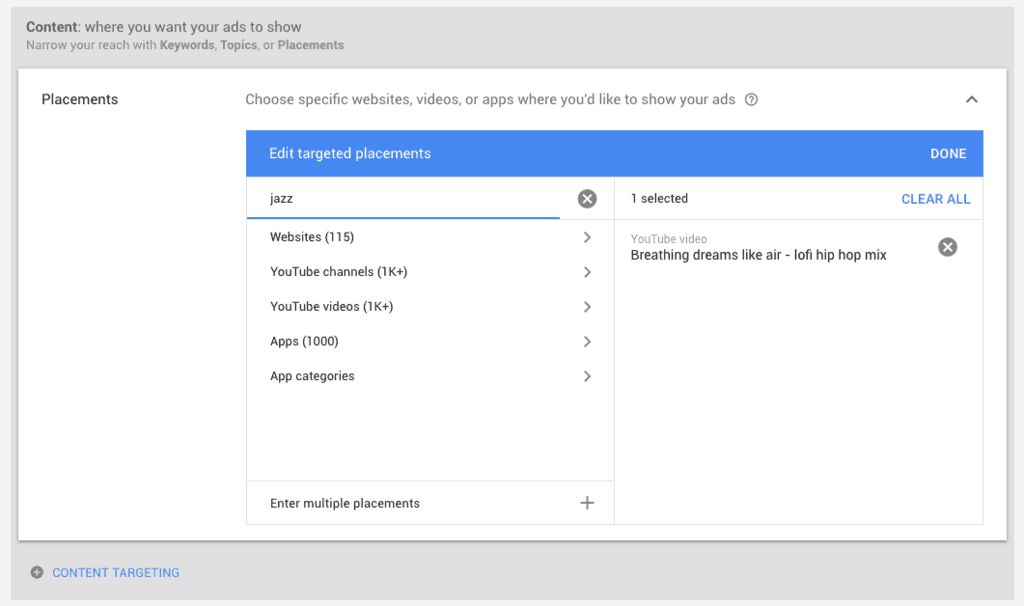Screen dimensions: 1024x606
Task: Select the Apps (1000) label
Action: [x=304, y=342]
